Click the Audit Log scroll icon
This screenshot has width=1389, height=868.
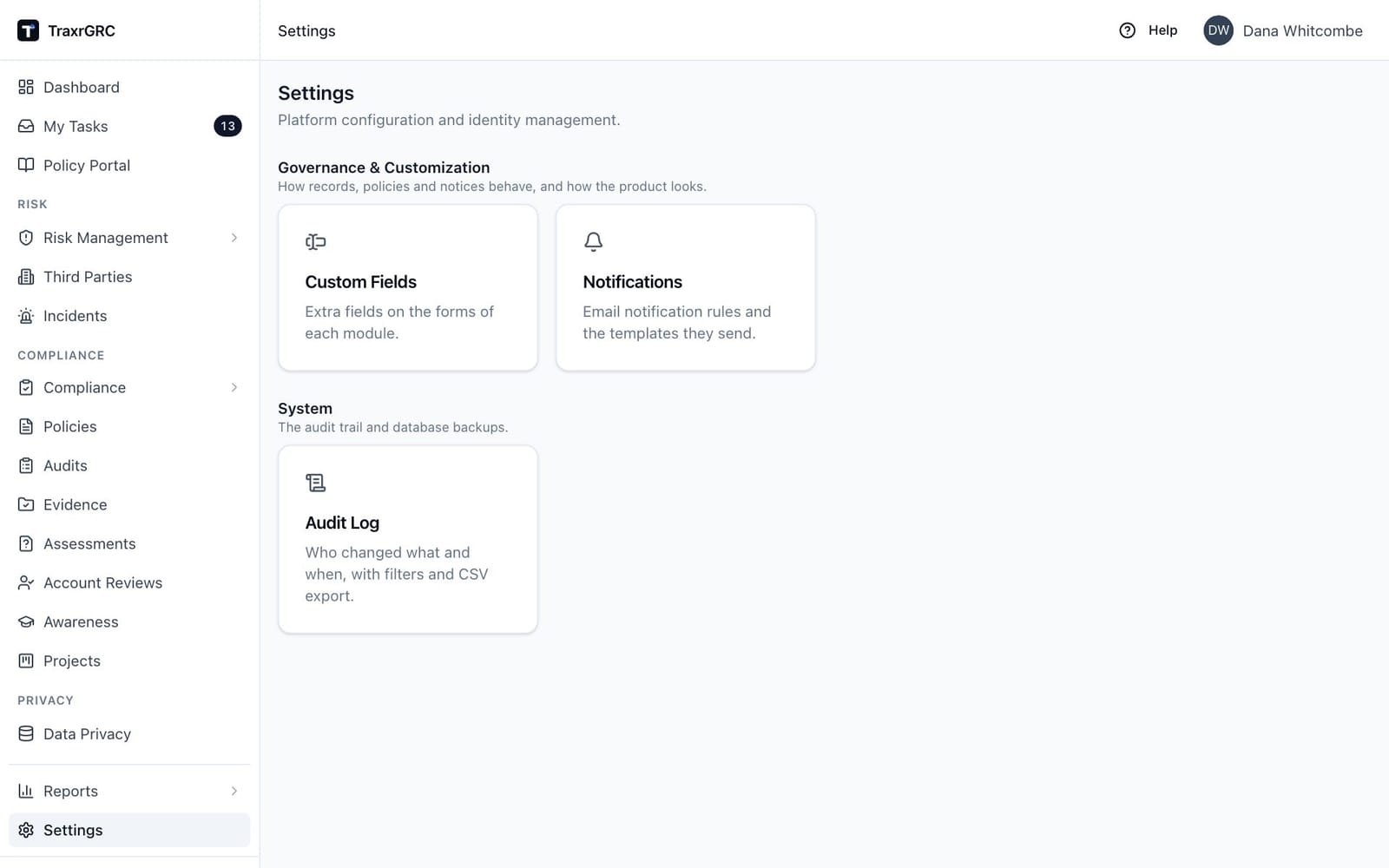tap(315, 483)
